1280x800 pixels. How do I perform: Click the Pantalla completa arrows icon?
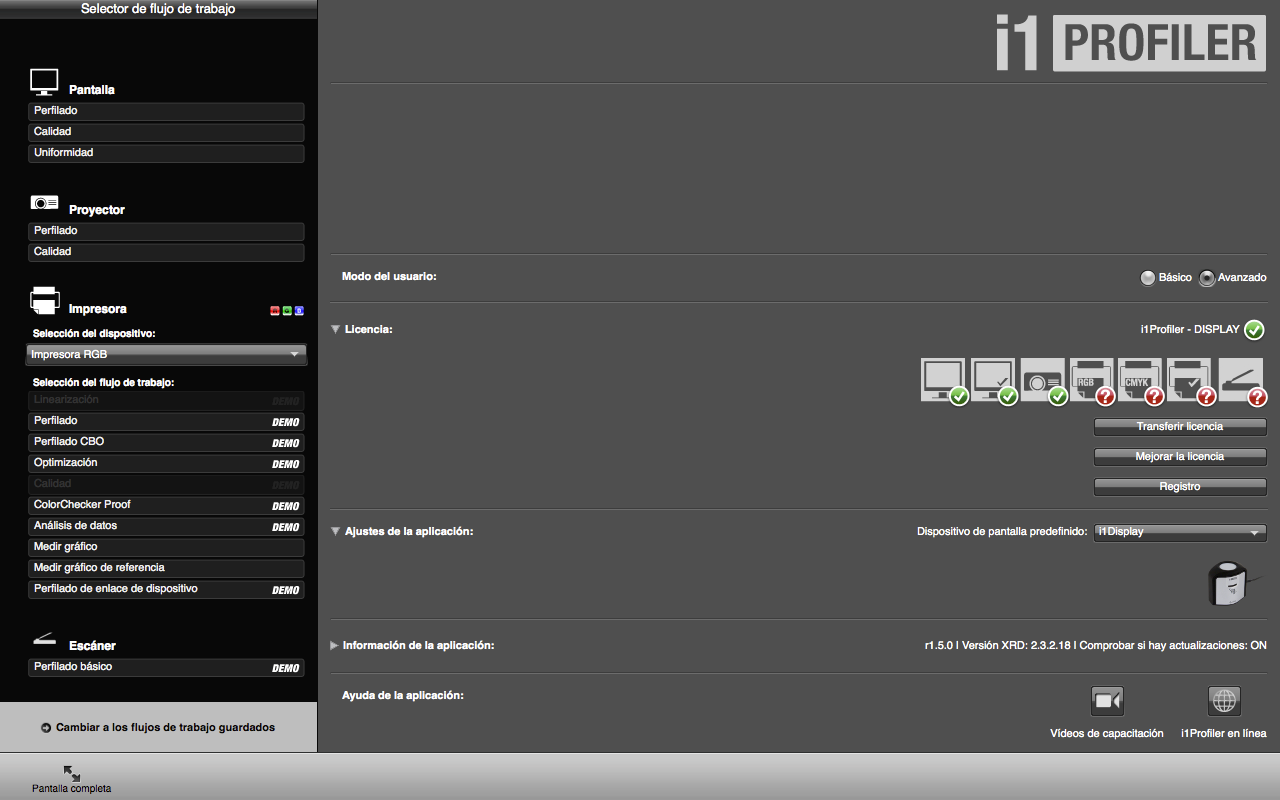(x=71, y=773)
